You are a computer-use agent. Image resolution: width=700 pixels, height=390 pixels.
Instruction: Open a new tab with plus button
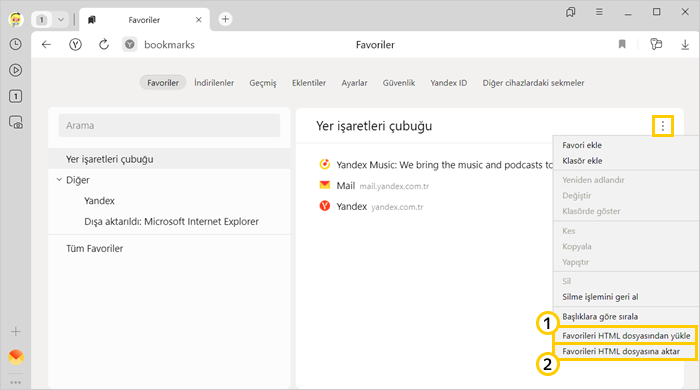pos(225,19)
